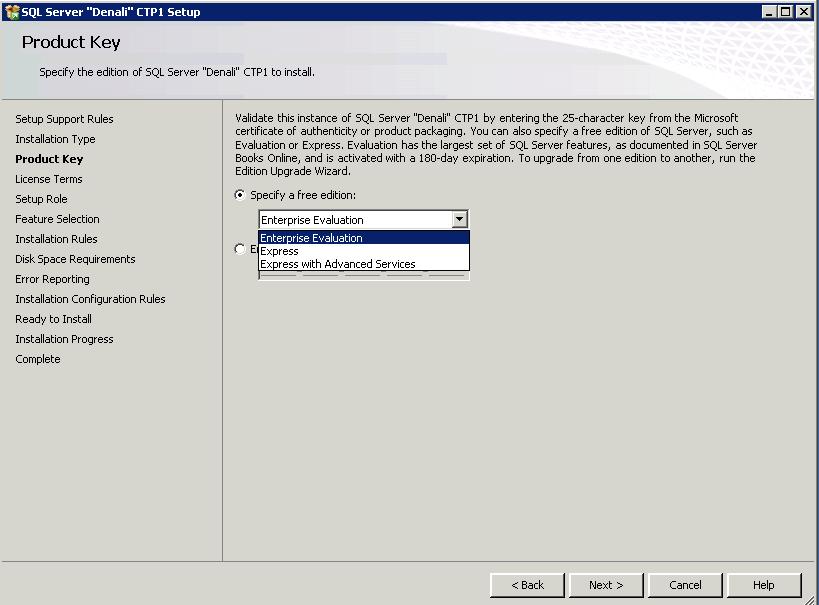The image size is (819, 605).
Task: Click Ready to Install in the step list
Action: [53, 319]
